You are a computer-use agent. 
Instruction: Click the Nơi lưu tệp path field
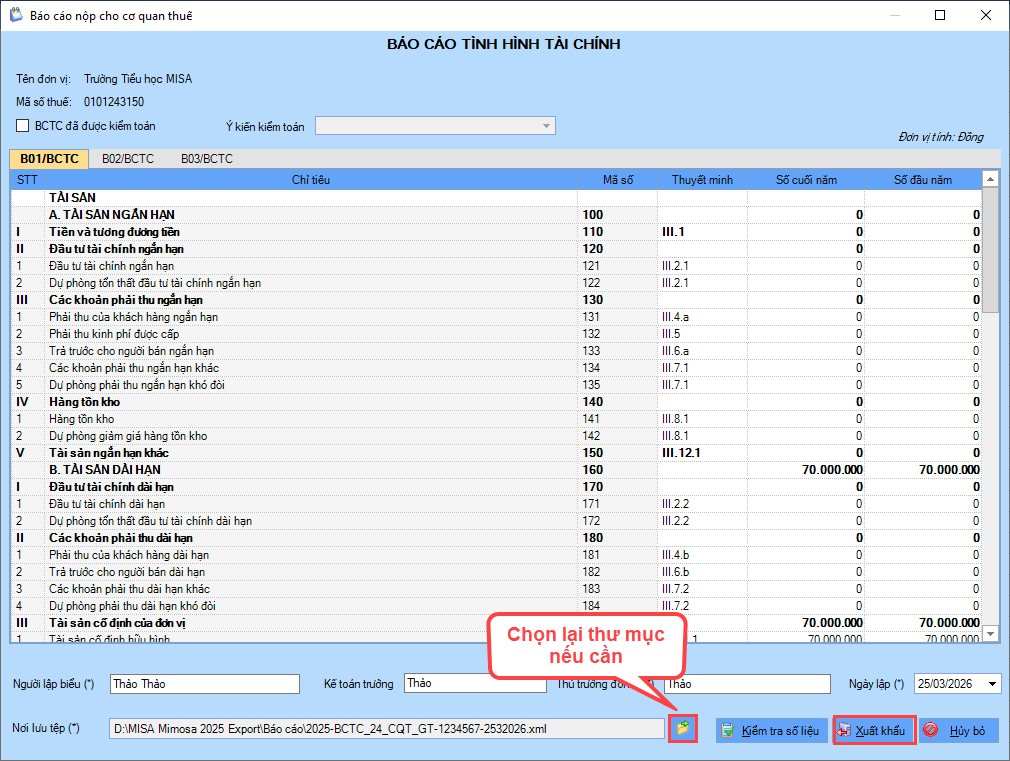point(386,729)
